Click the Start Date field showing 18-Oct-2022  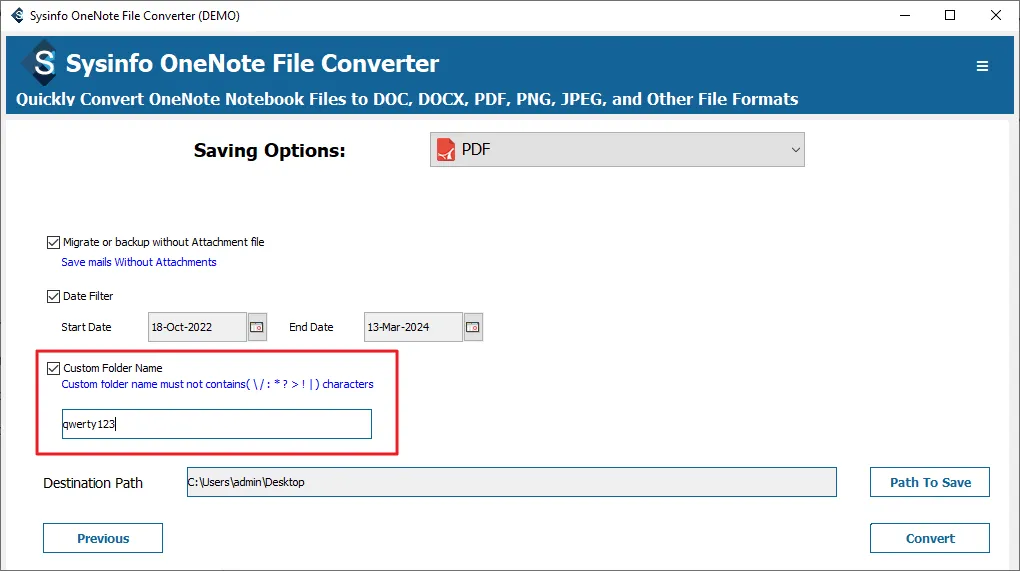tap(197, 327)
